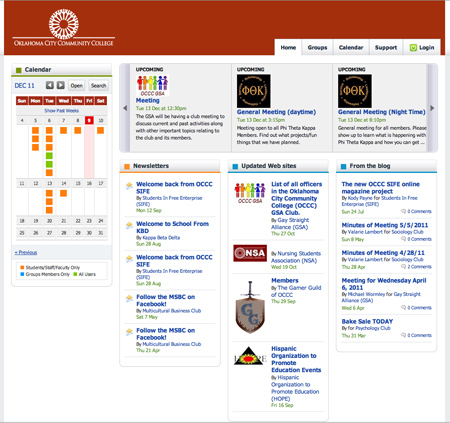Viewport: 450px width, 423px height.
Task: Click 0 Comments for OCCC SIFE magazine post
Action: [x=419, y=211]
